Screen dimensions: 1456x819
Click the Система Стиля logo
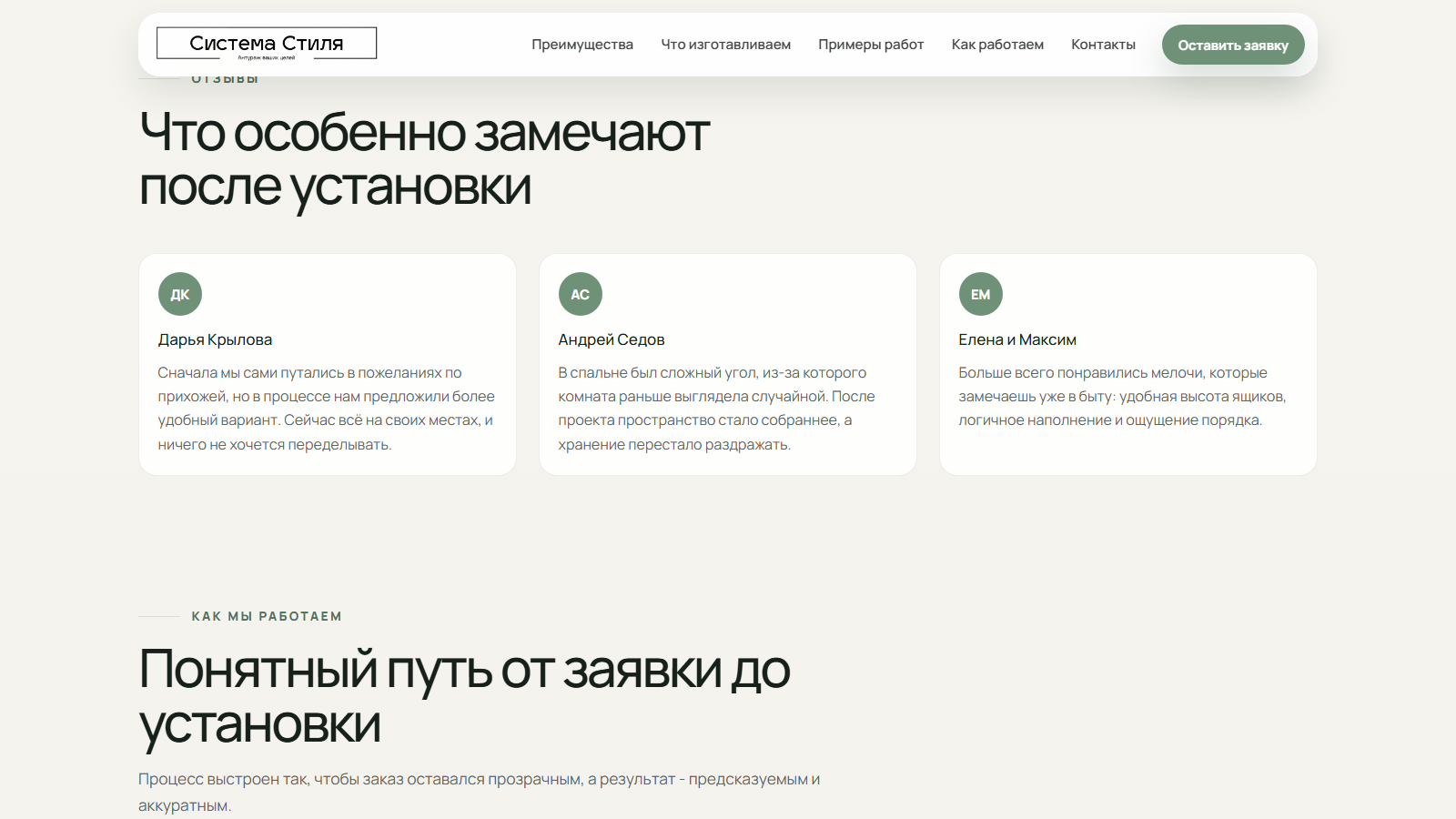pyautogui.click(x=267, y=44)
